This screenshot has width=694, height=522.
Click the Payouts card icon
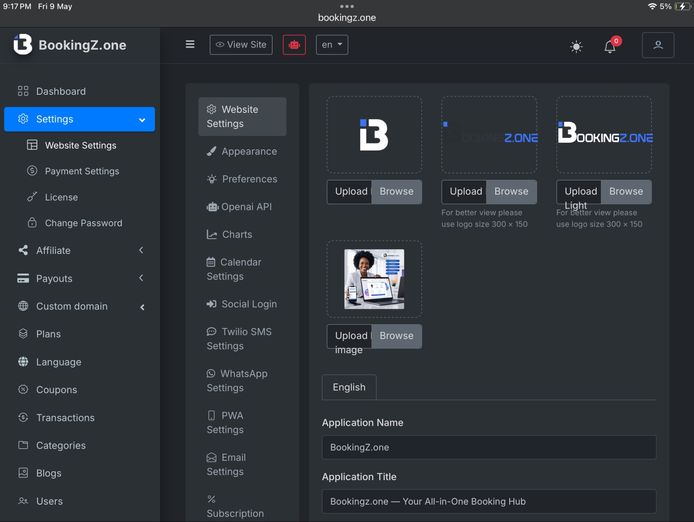coord(23,278)
